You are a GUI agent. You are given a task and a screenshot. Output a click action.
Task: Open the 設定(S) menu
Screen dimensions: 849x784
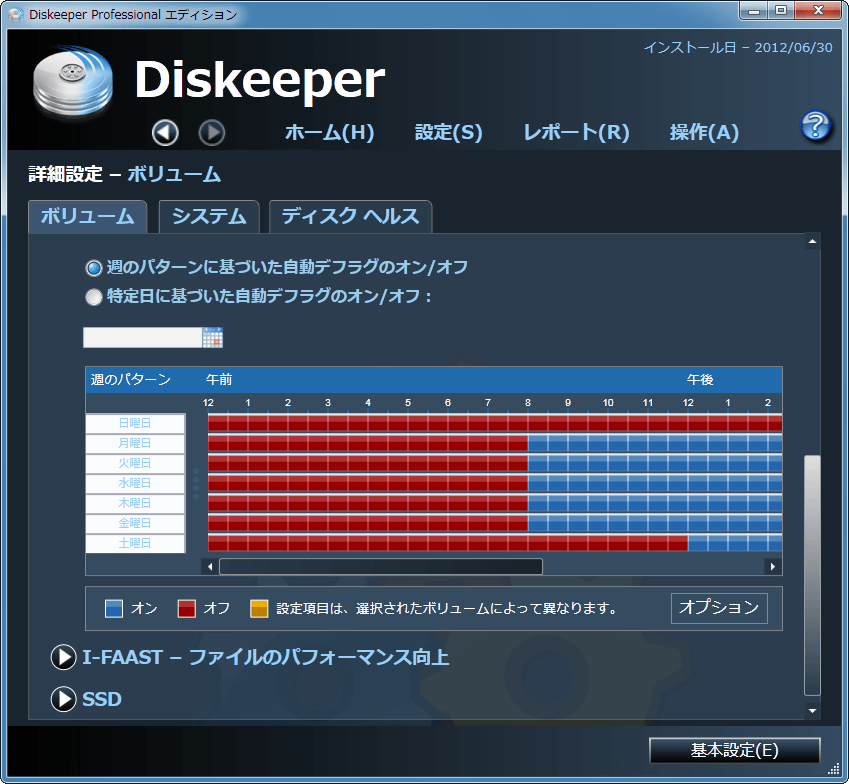[x=448, y=132]
